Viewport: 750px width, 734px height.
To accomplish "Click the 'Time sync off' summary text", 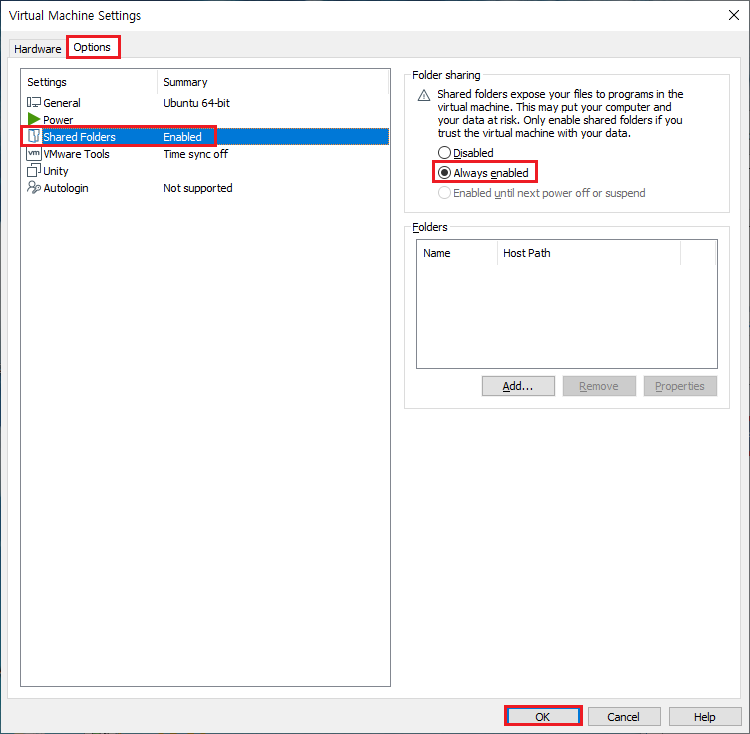I will [196, 154].
